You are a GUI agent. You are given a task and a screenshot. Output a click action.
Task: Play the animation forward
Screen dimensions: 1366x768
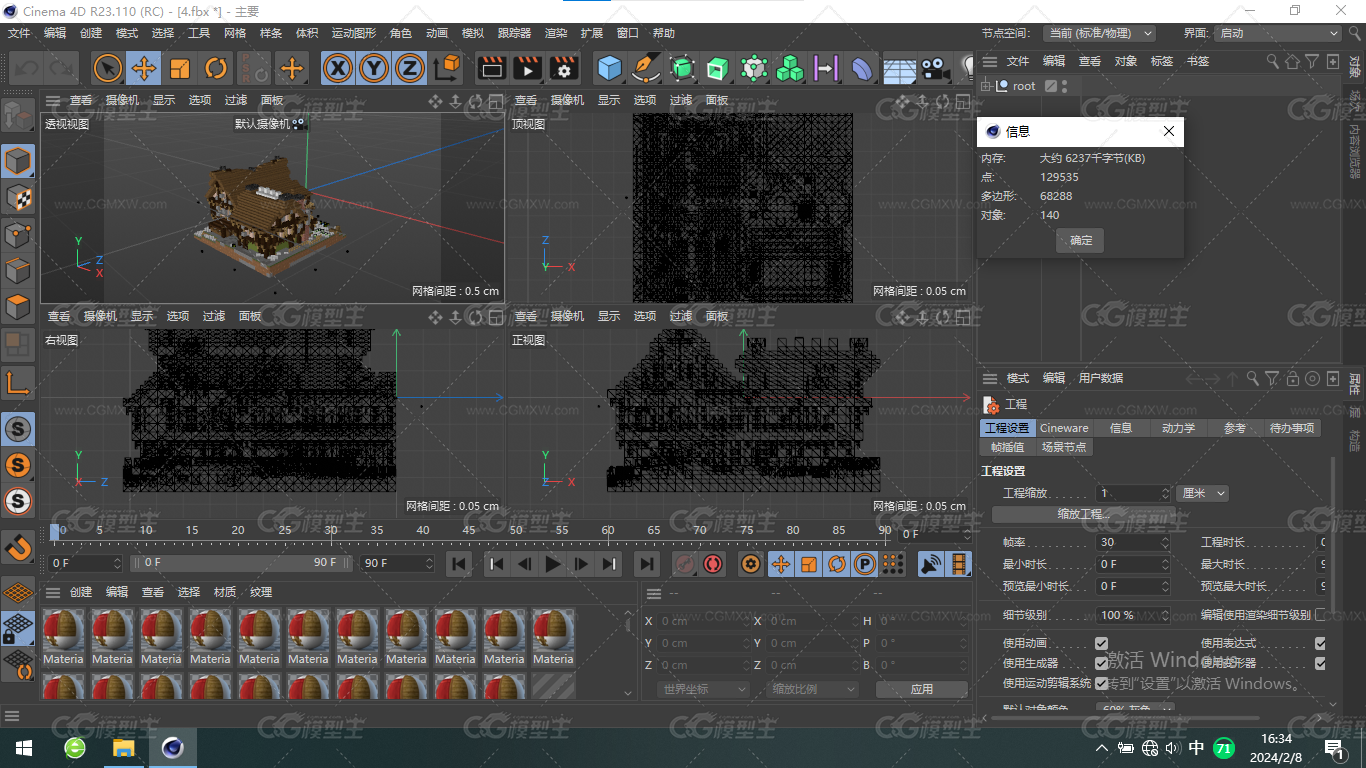[x=553, y=564]
